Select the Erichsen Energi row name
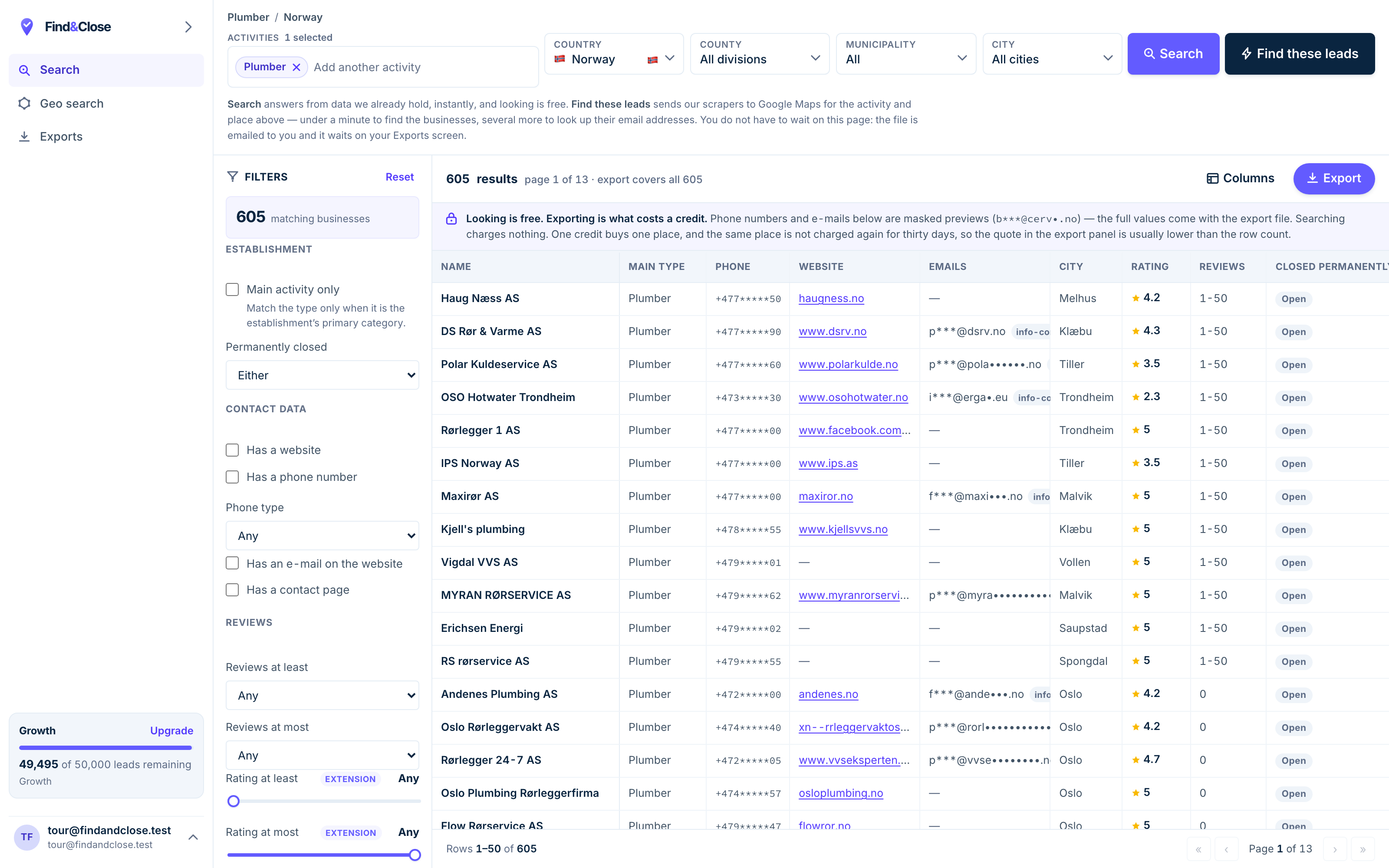The width and height of the screenshot is (1389, 868). (x=481, y=628)
